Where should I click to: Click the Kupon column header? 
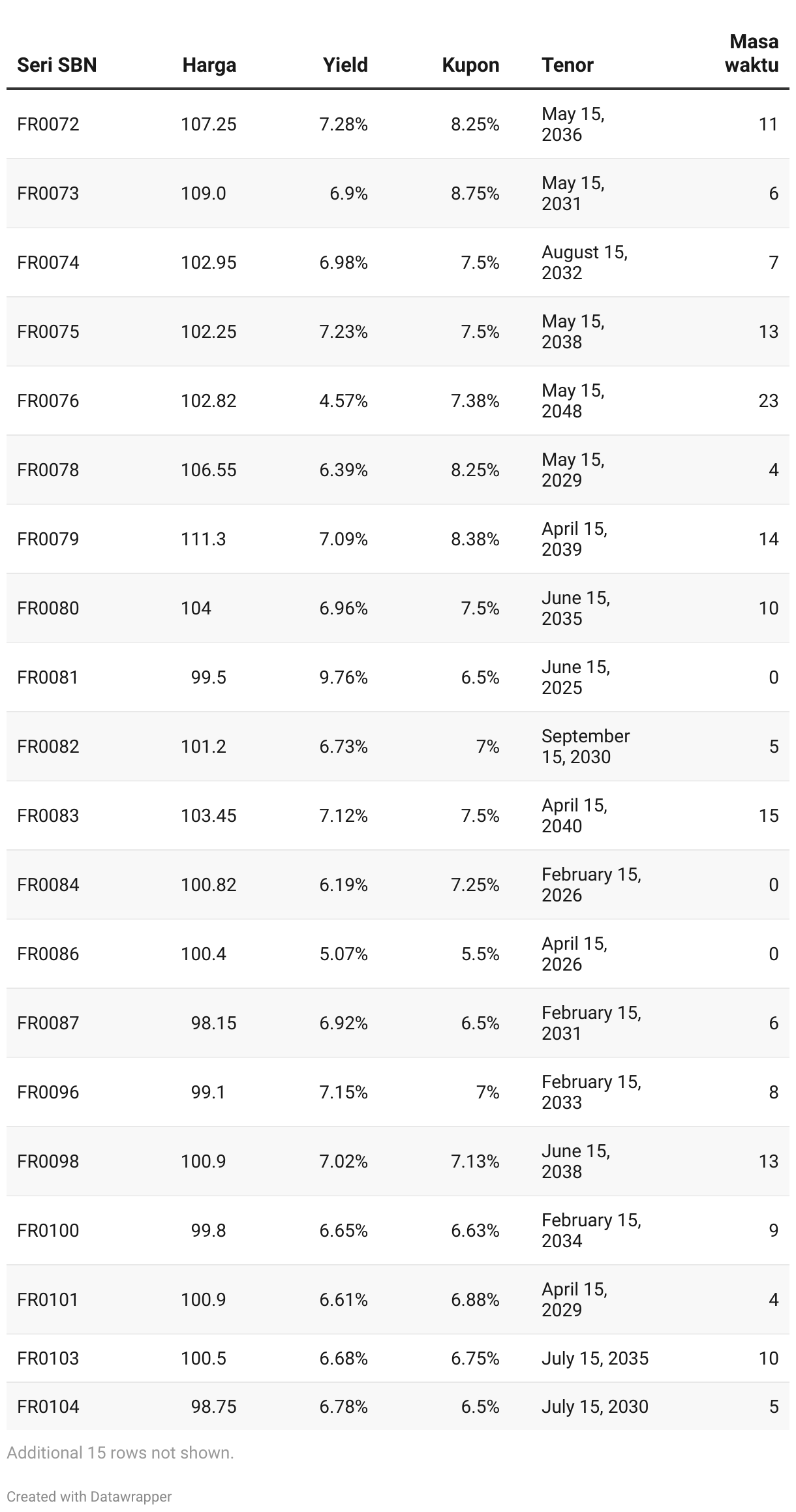tap(470, 65)
